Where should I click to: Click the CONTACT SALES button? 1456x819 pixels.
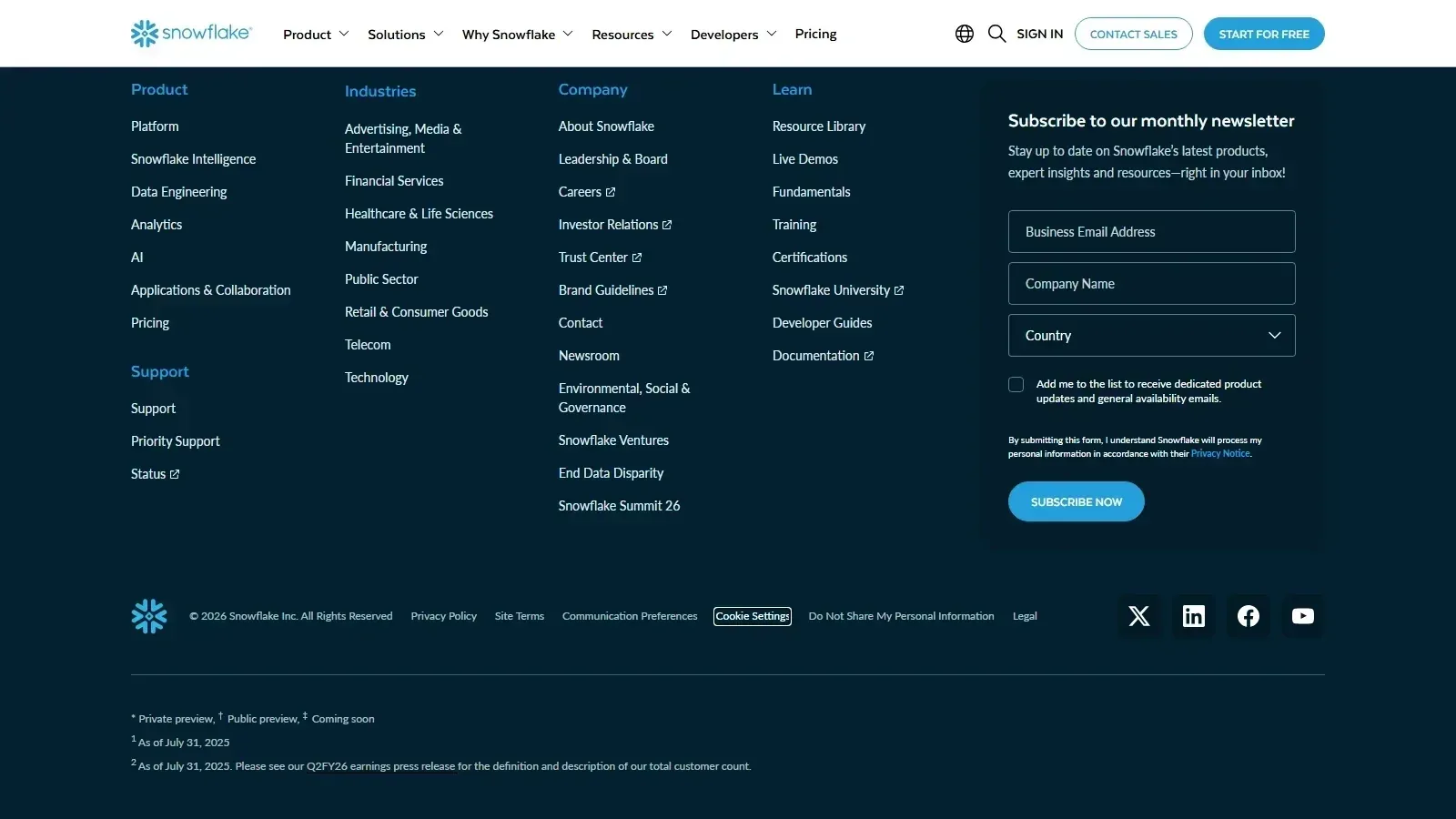click(x=1134, y=34)
